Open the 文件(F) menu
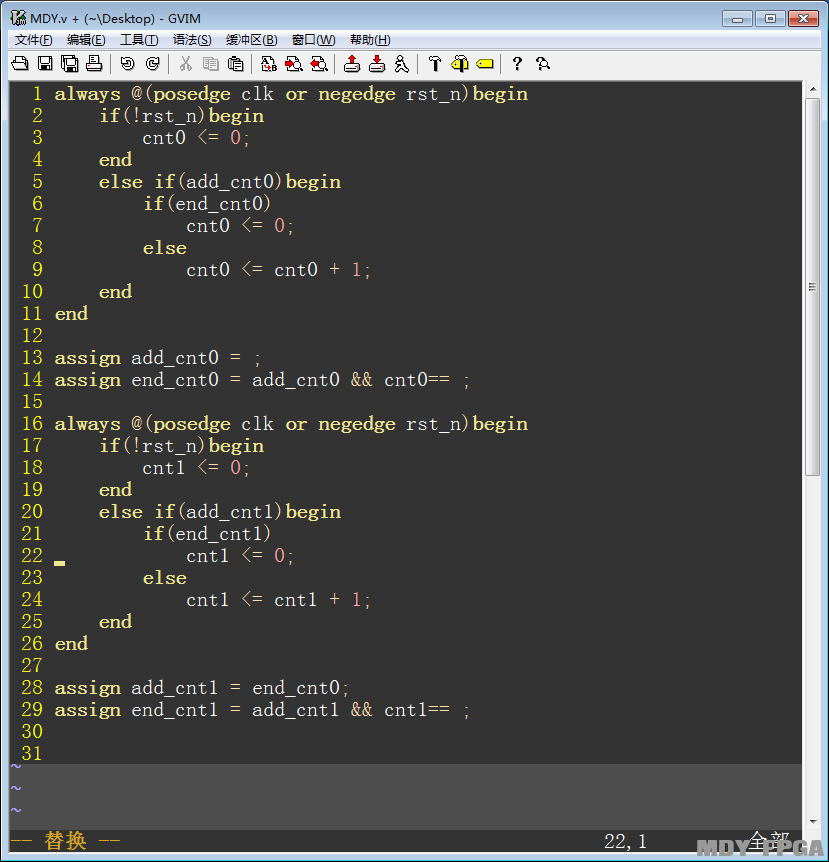The width and height of the screenshot is (829, 862). pyautogui.click(x=34, y=40)
